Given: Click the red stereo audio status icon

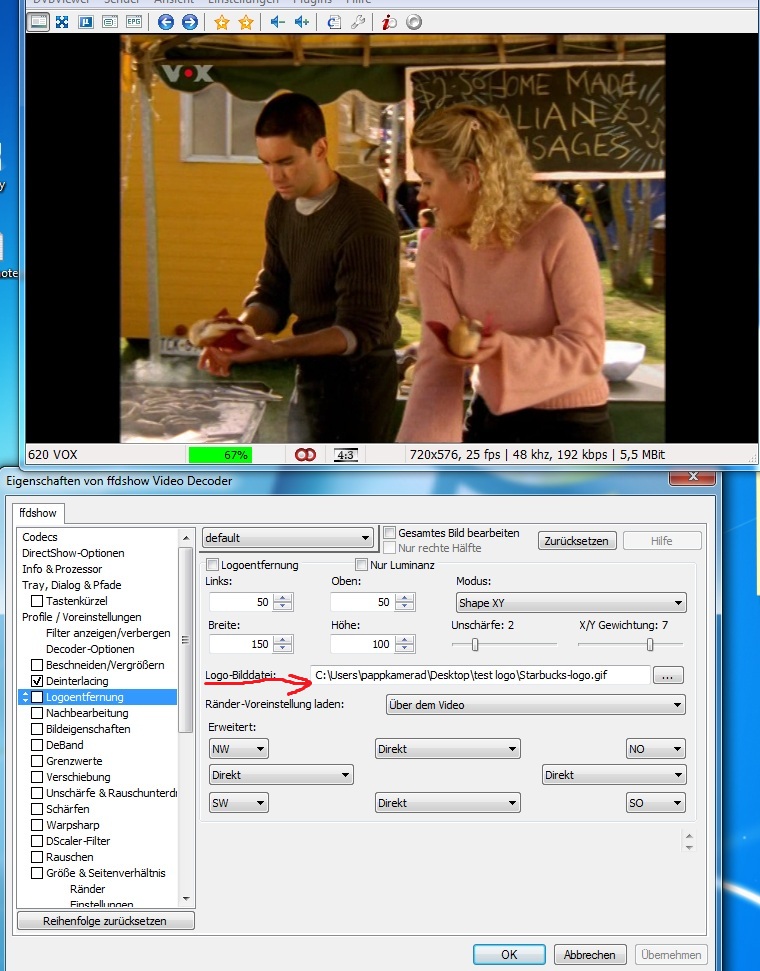Looking at the screenshot, I should point(305,455).
